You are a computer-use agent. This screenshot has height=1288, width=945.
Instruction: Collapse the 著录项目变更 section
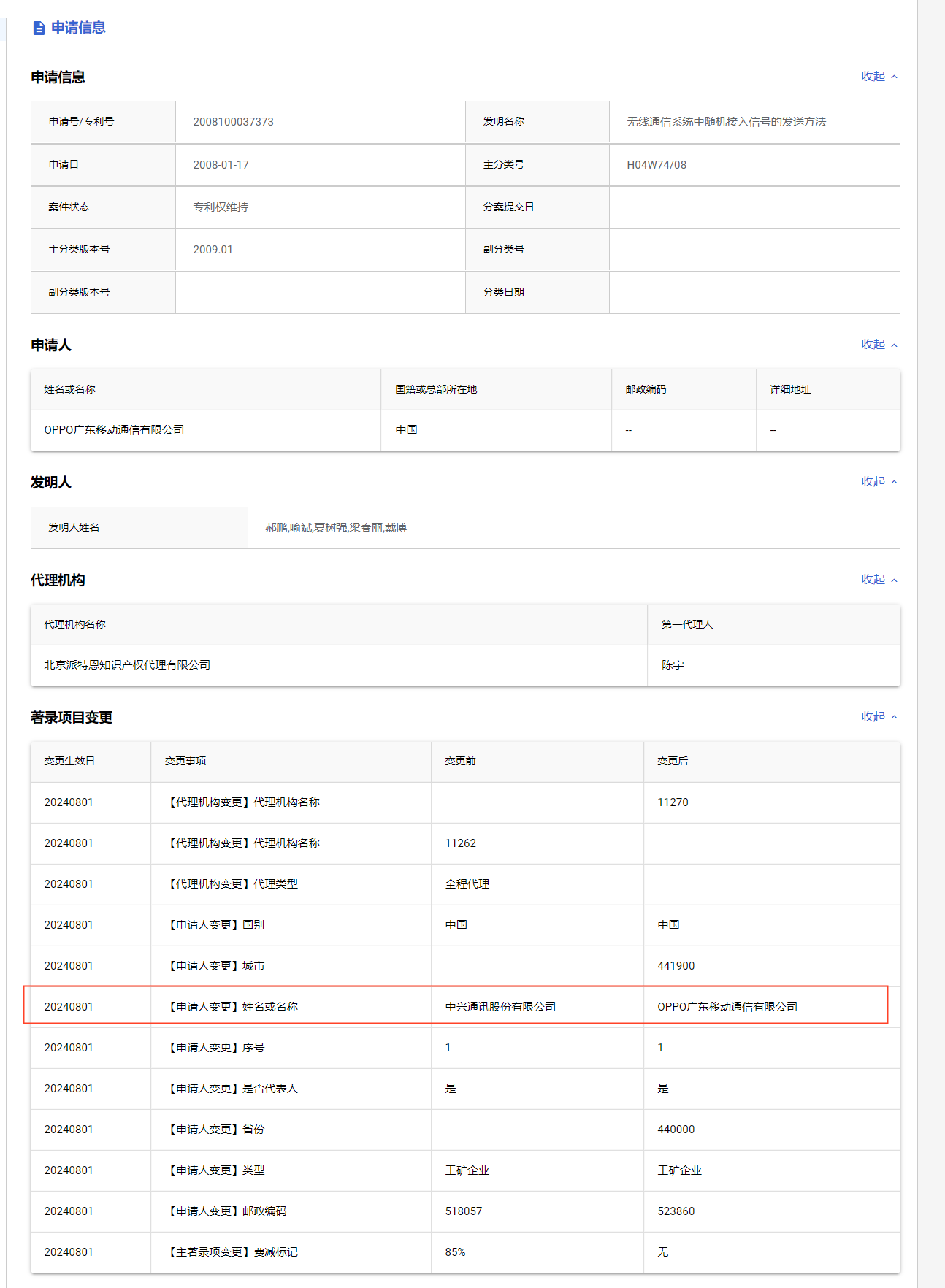[879, 716]
